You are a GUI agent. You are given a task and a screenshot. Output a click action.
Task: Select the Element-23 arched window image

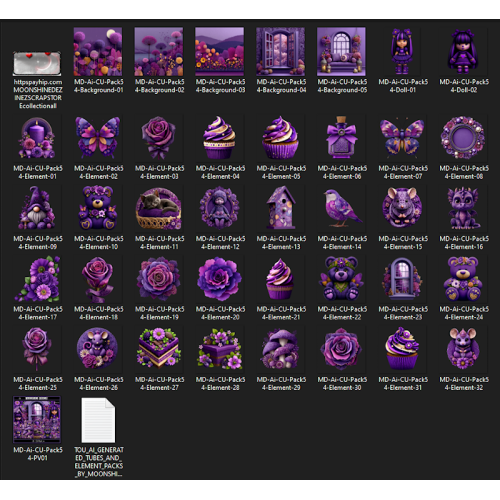click(x=402, y=279)
